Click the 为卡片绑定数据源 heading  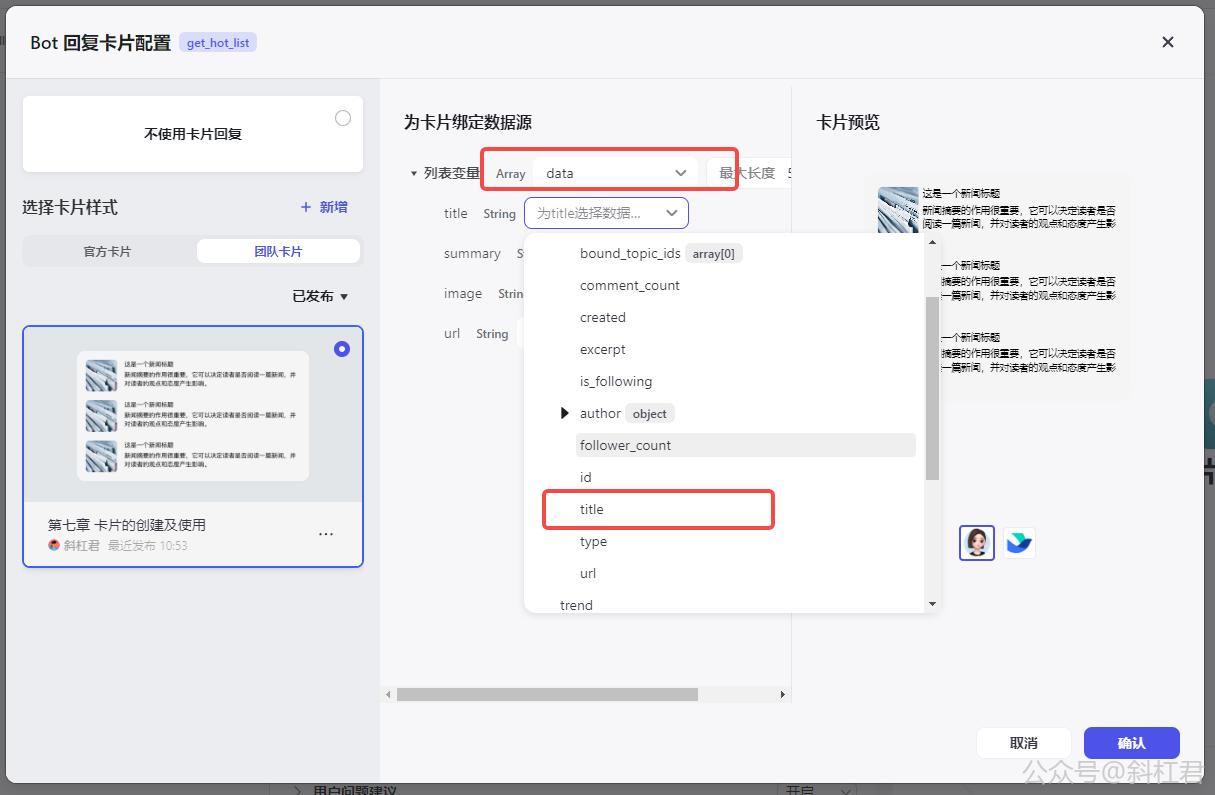[468, 122]
